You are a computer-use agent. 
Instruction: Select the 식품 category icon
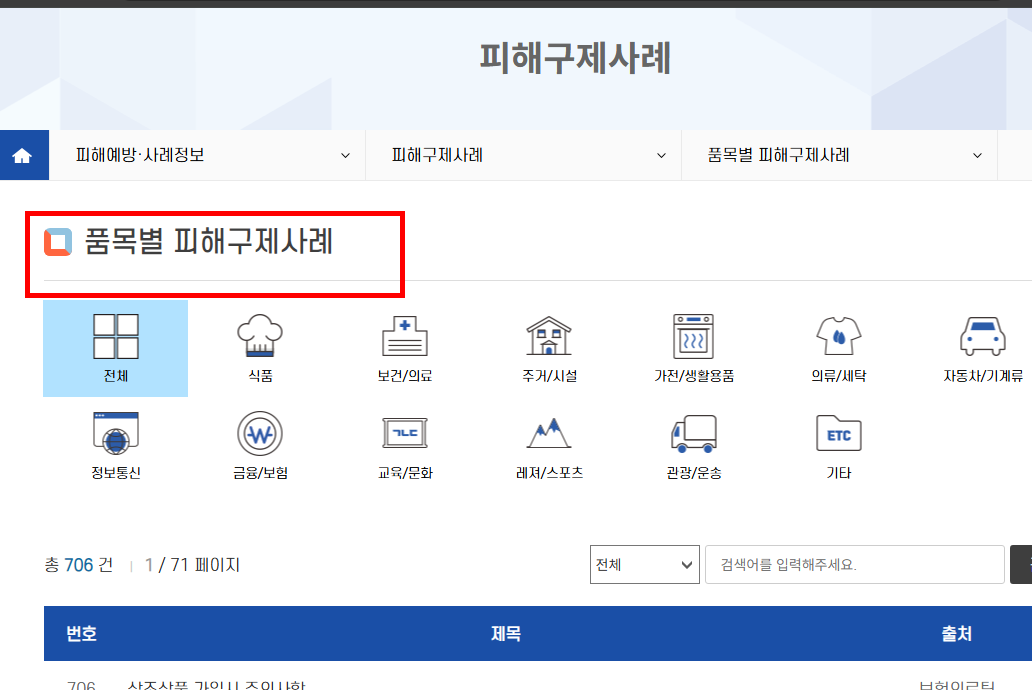(259, 345)
